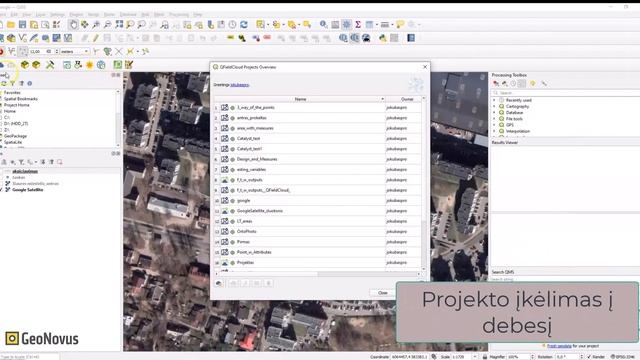This screenshot has width=640, height=360.
Task: Click the EPSG CRS button in status bar
Action: click(x=622, y=357)
